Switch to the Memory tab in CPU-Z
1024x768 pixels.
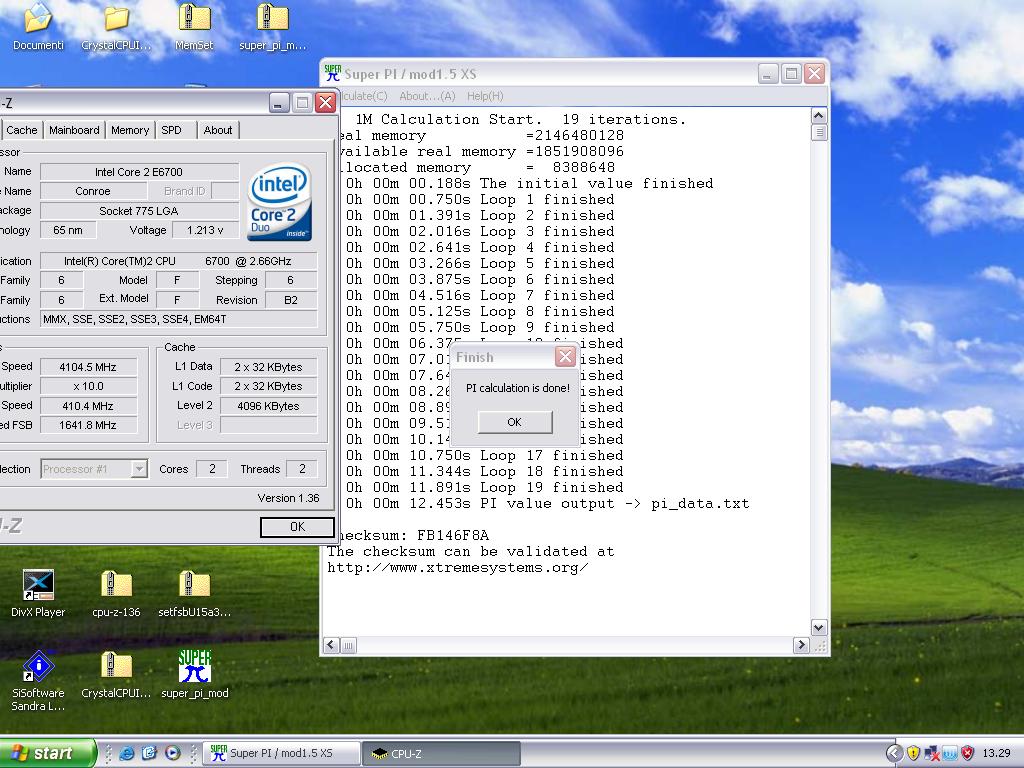(130, 130)
